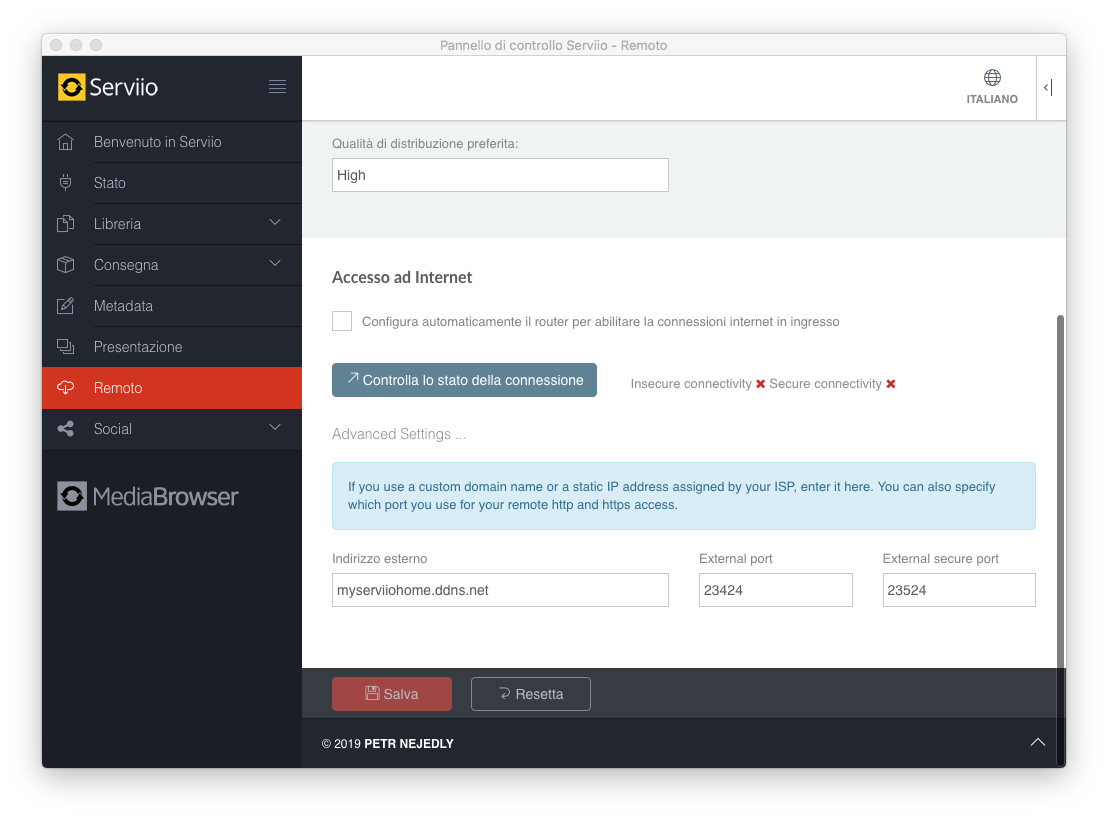
Task: Open the Presentazione section
Action: (138, 347)
